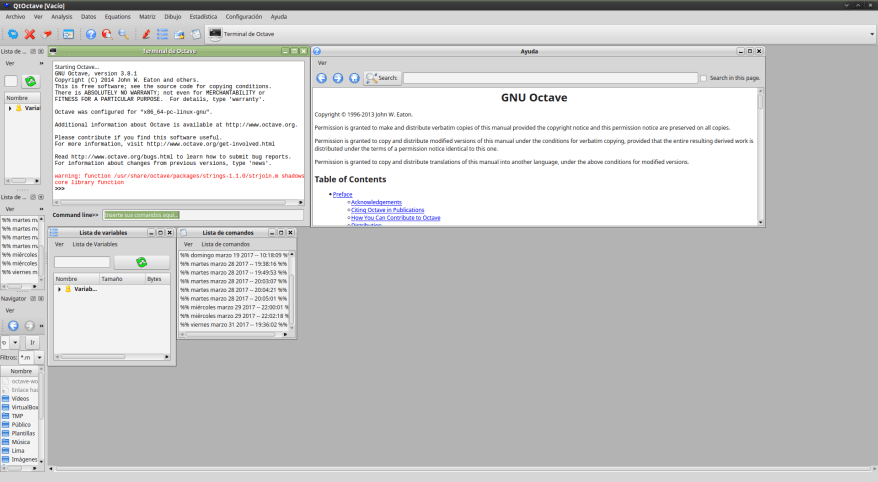878x482 pixels.
Task: Click the Command line input field
Action: tap(203, 215)
